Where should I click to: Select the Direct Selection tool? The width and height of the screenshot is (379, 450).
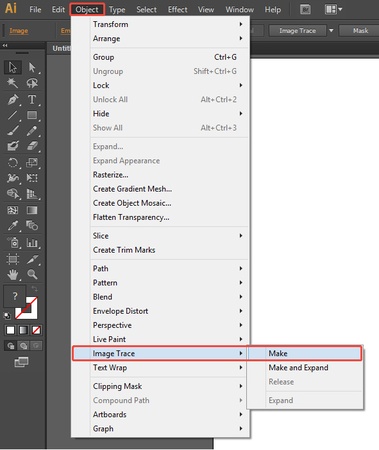(32, 67)
